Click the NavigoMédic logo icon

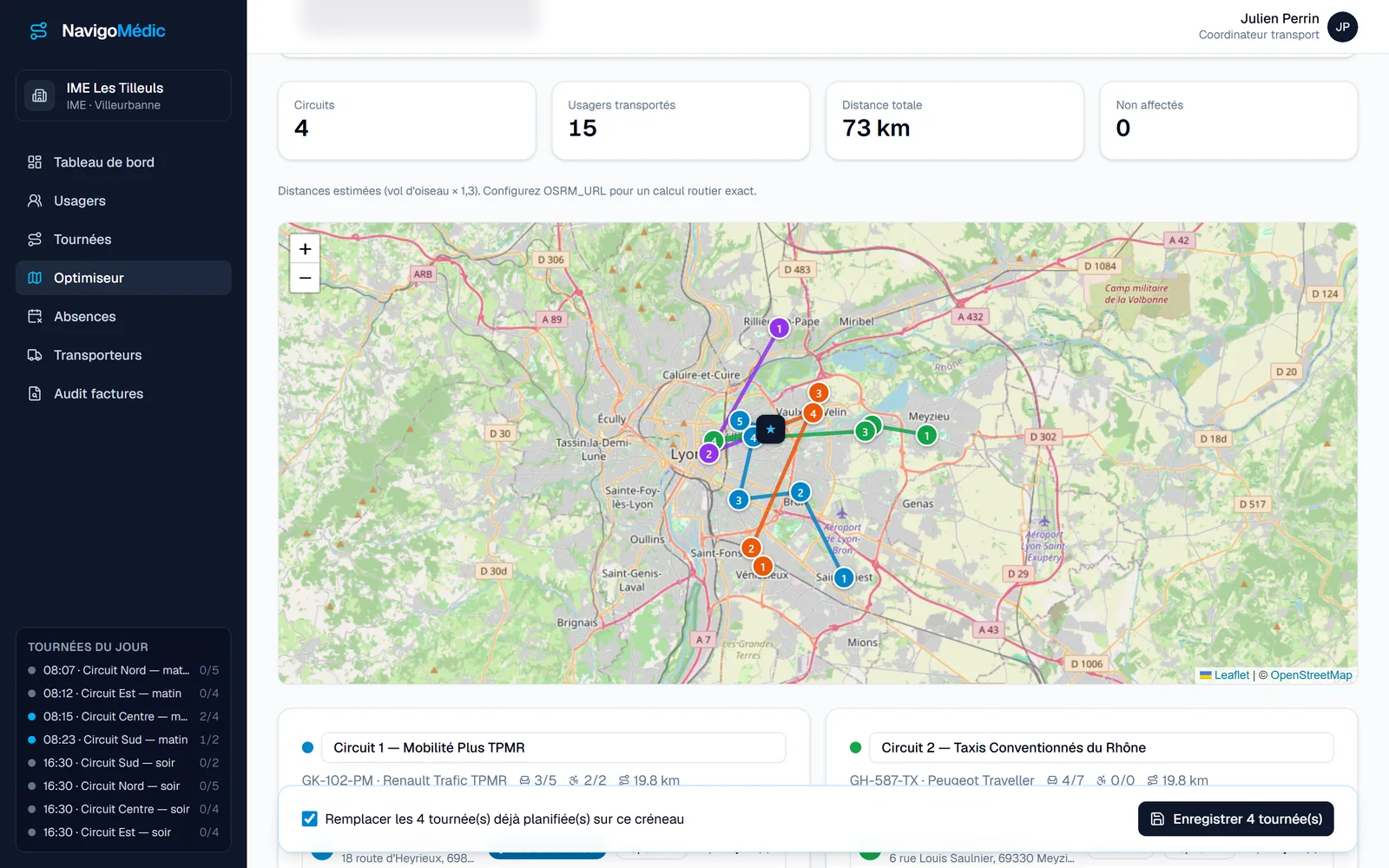tap(39, 31)
